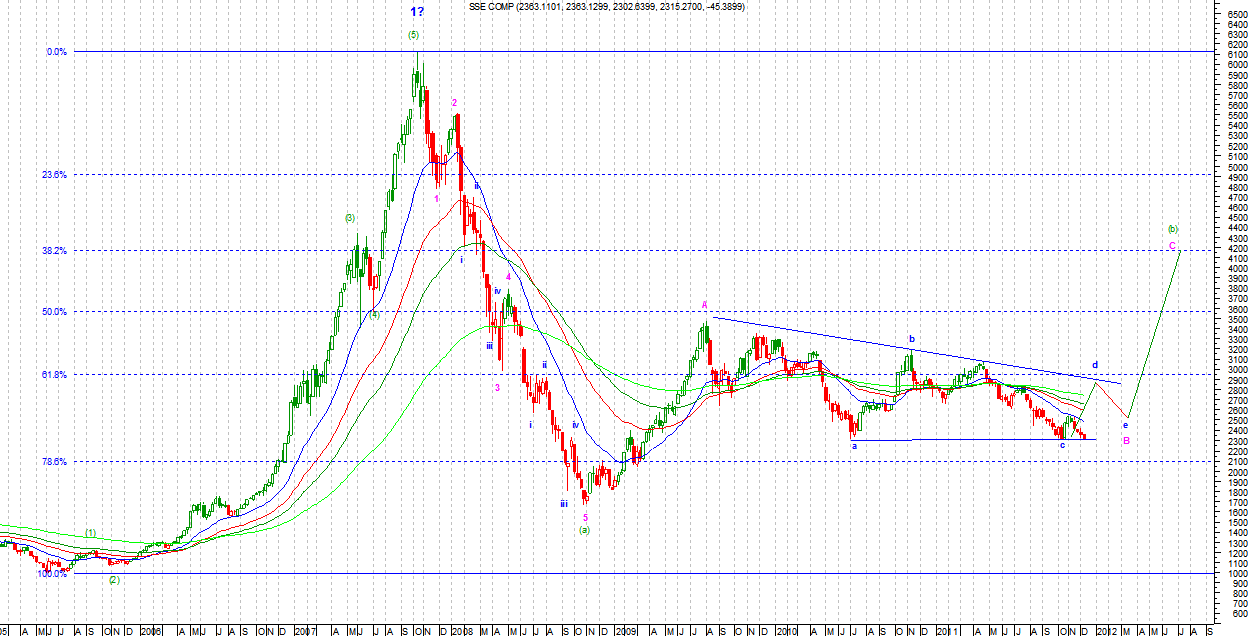Select the blue '1?' wave label at top
Image resolution: width=1250 pixels, height=636 pixels.
tap(417, 12)
